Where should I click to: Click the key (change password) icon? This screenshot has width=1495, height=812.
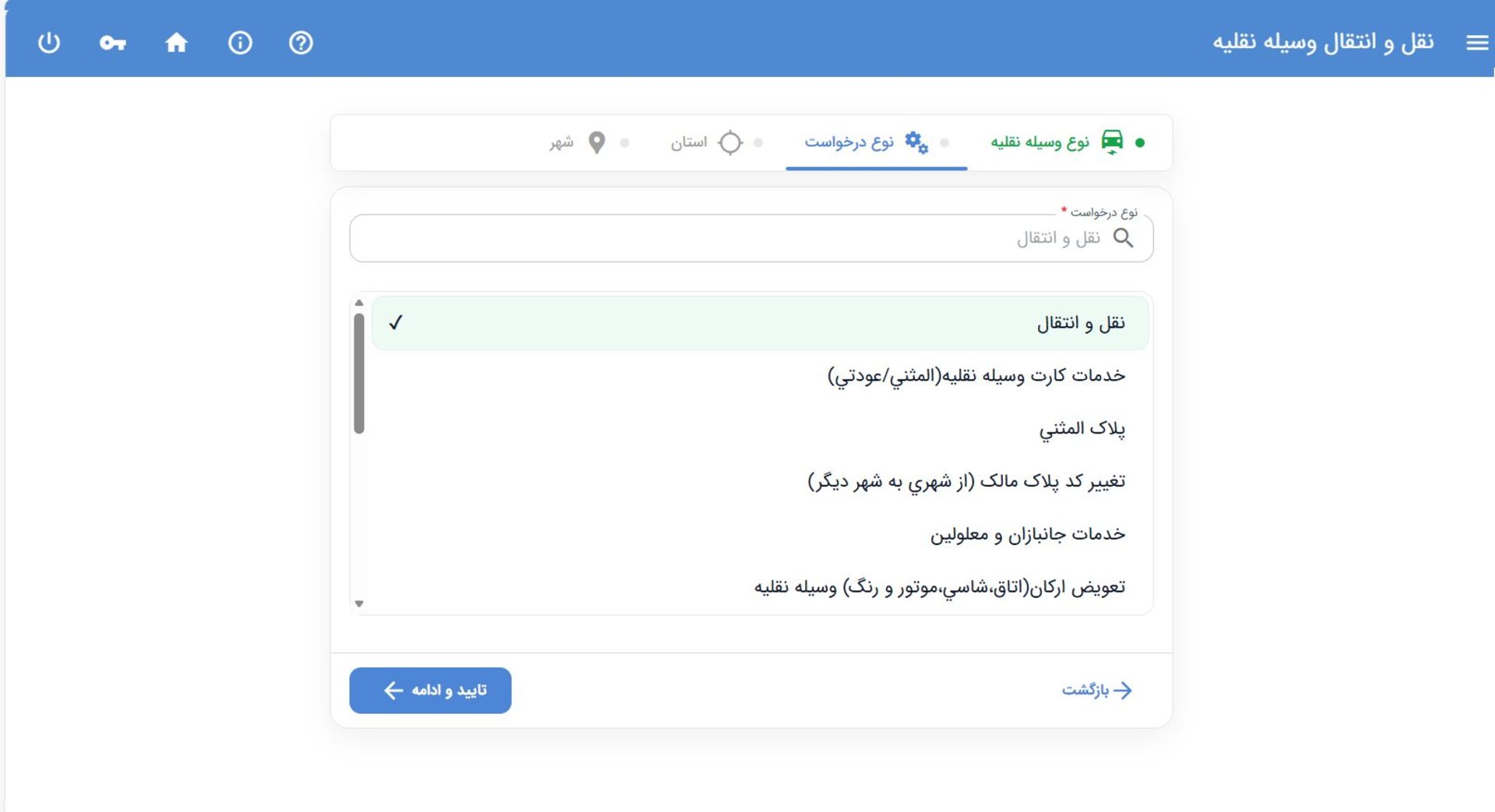pos(112,43)
